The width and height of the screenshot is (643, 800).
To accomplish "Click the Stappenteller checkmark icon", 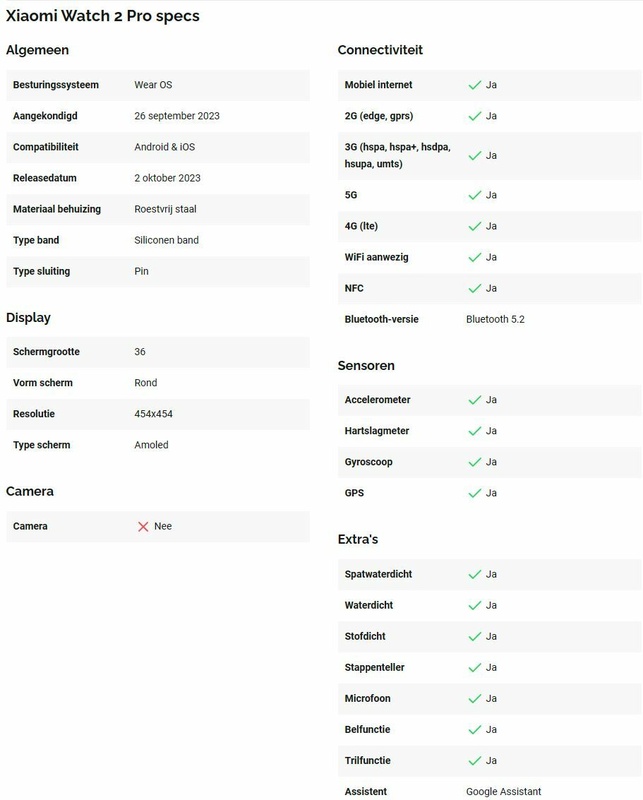I will [x=475, y=667].
